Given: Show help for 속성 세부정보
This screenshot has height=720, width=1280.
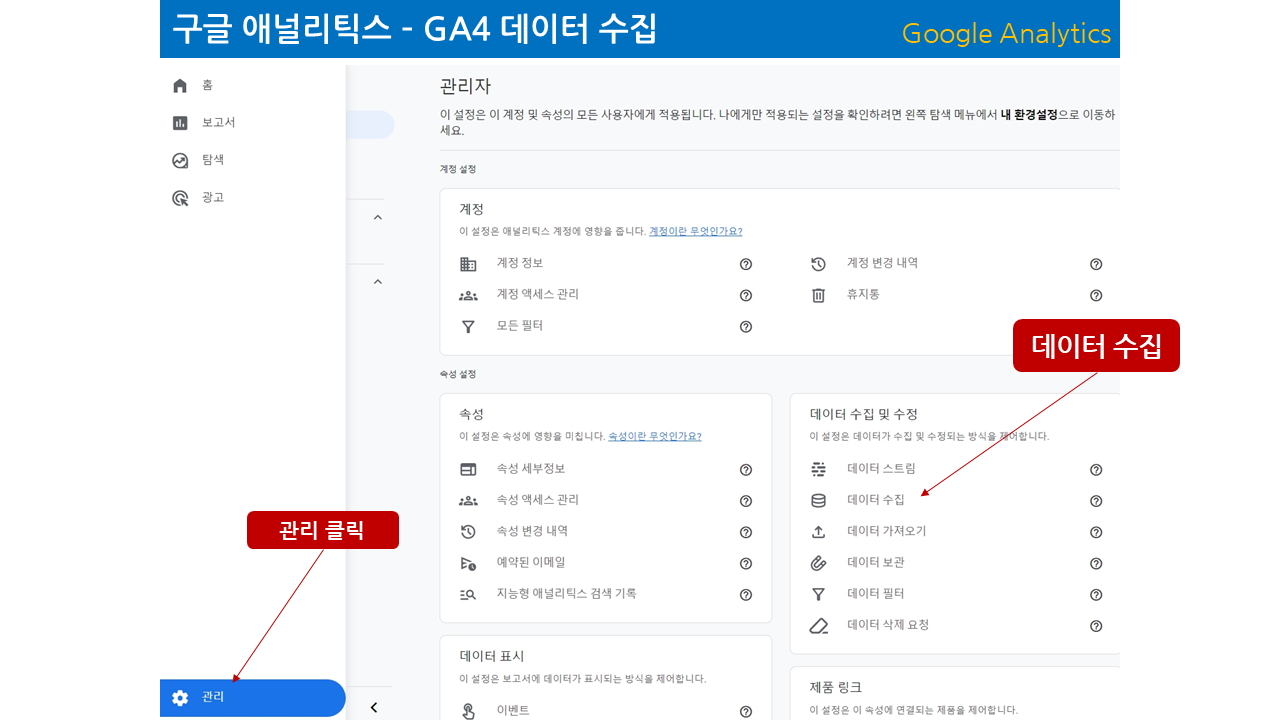Looking at the screenshot, I should 746,470.
